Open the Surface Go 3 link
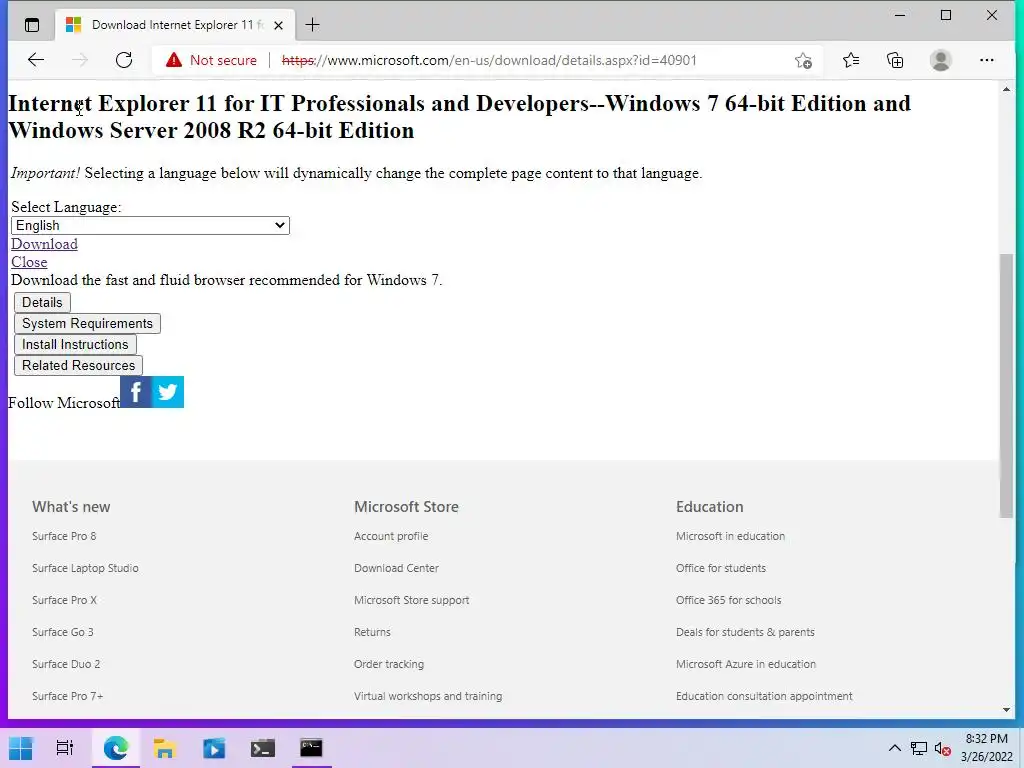This screenshot has height=768, width=1024. click(x=63, y=632)
